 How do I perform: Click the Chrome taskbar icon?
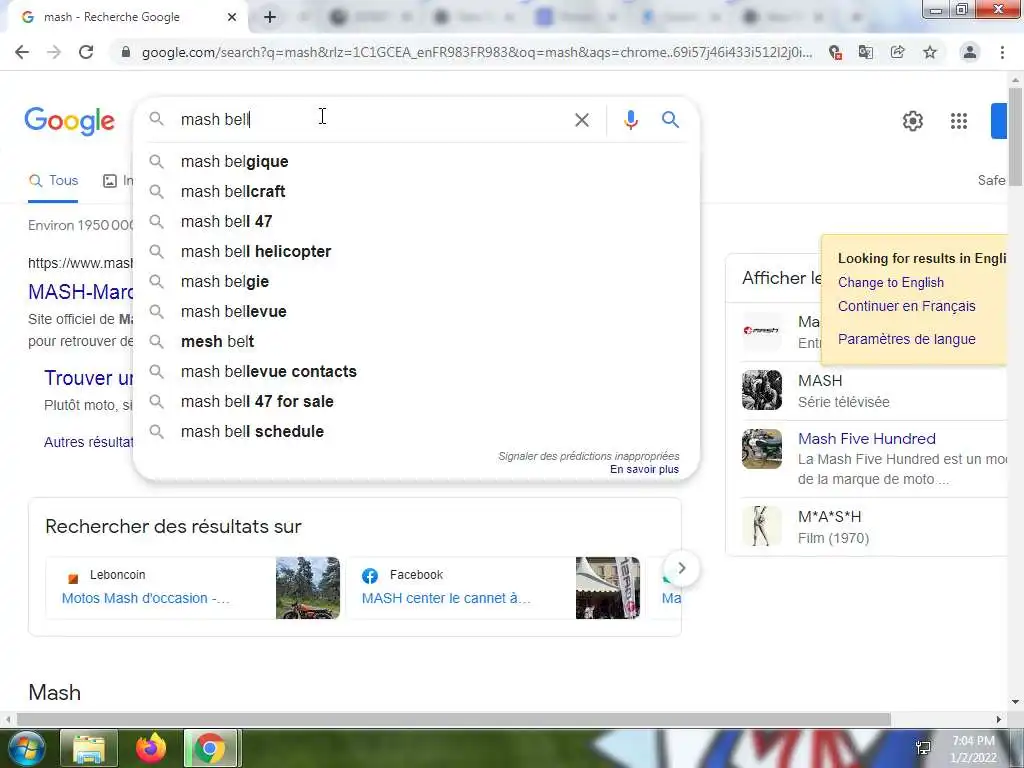pyautogui.click(x=210, y=748)
